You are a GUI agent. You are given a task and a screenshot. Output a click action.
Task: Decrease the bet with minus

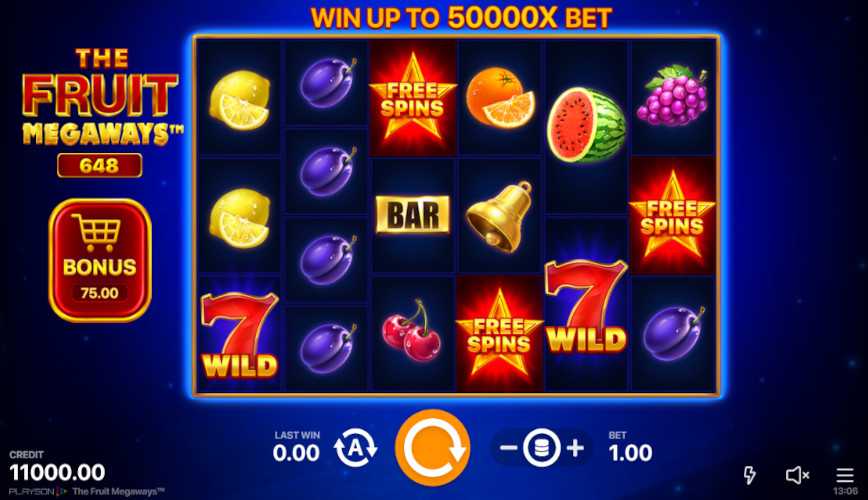click(508, 447)
